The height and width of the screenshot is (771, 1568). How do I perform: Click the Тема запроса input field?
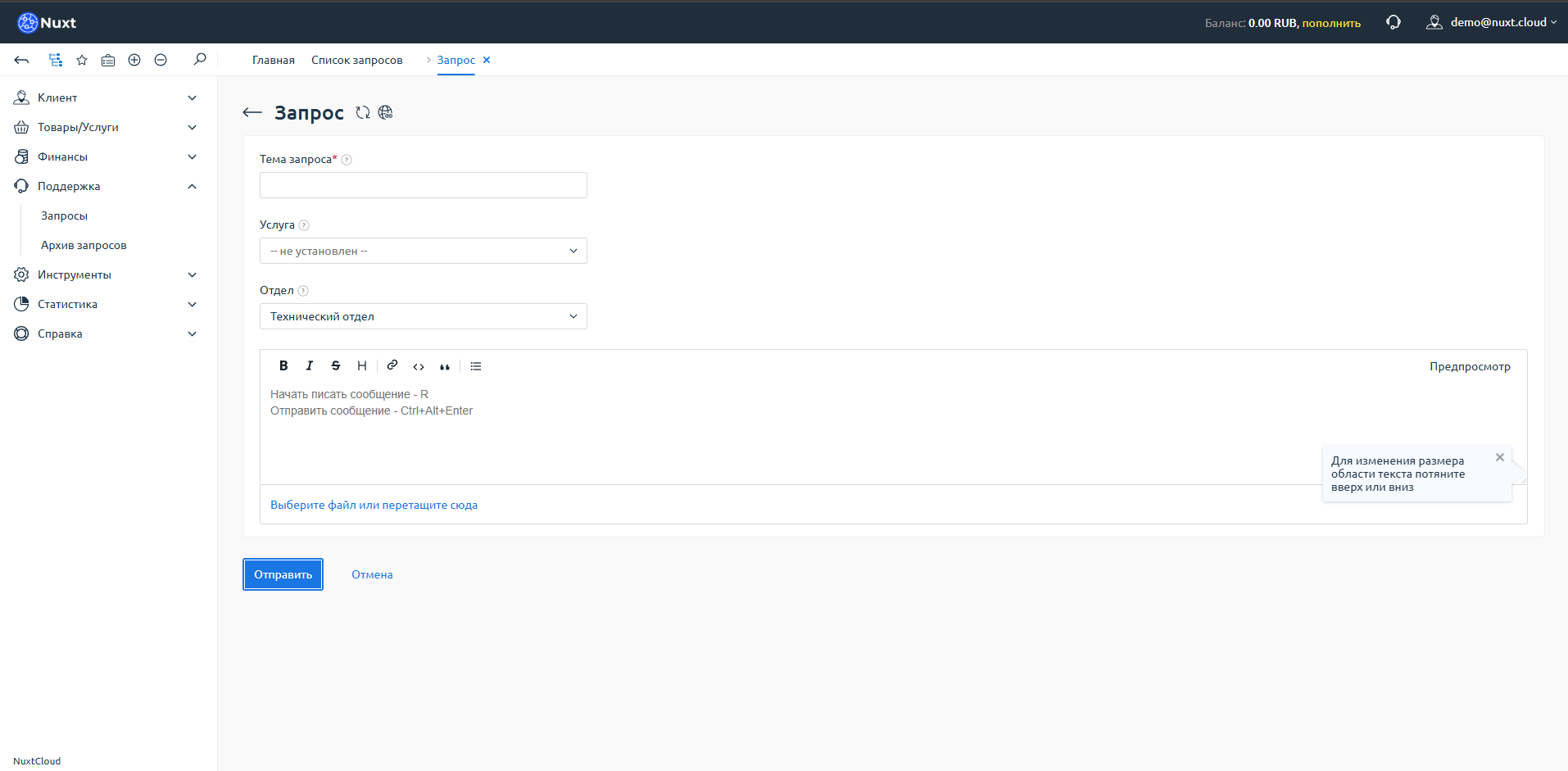(423, 184)
